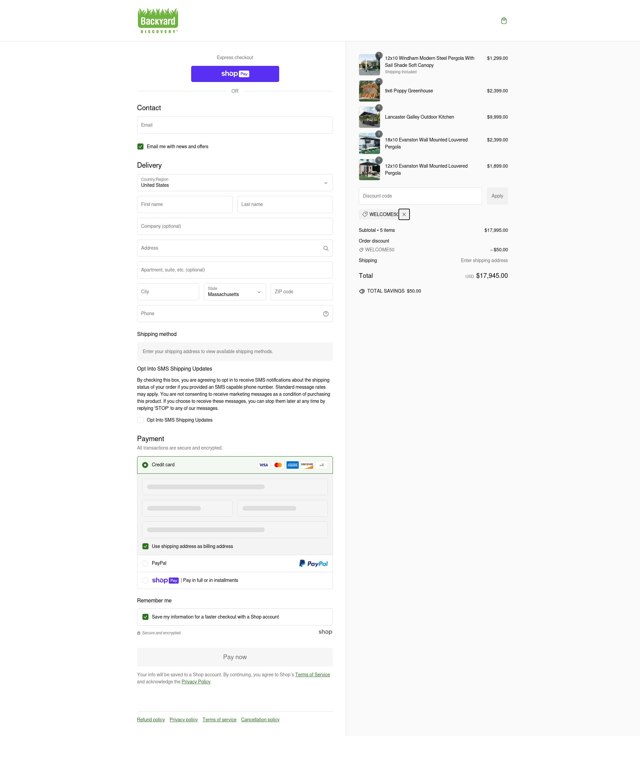Select the PayPal payment radio option
The width and height of the screenshot is (640, 763).
[145, 563]
